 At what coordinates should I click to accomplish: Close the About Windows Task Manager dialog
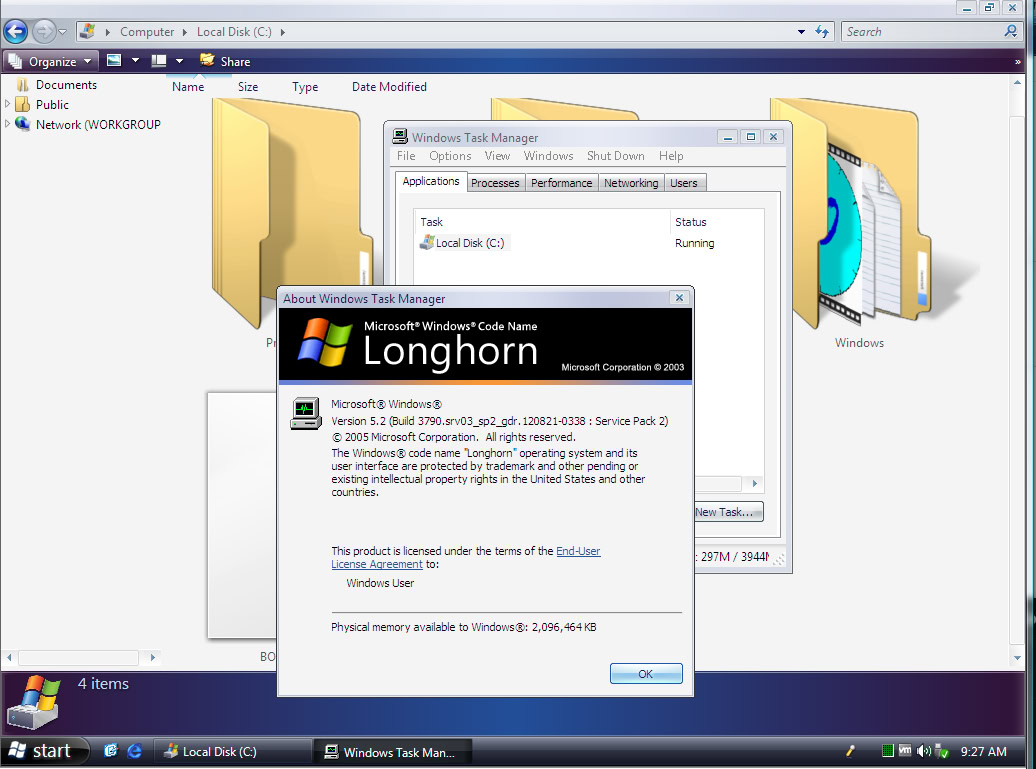point(679,298)
